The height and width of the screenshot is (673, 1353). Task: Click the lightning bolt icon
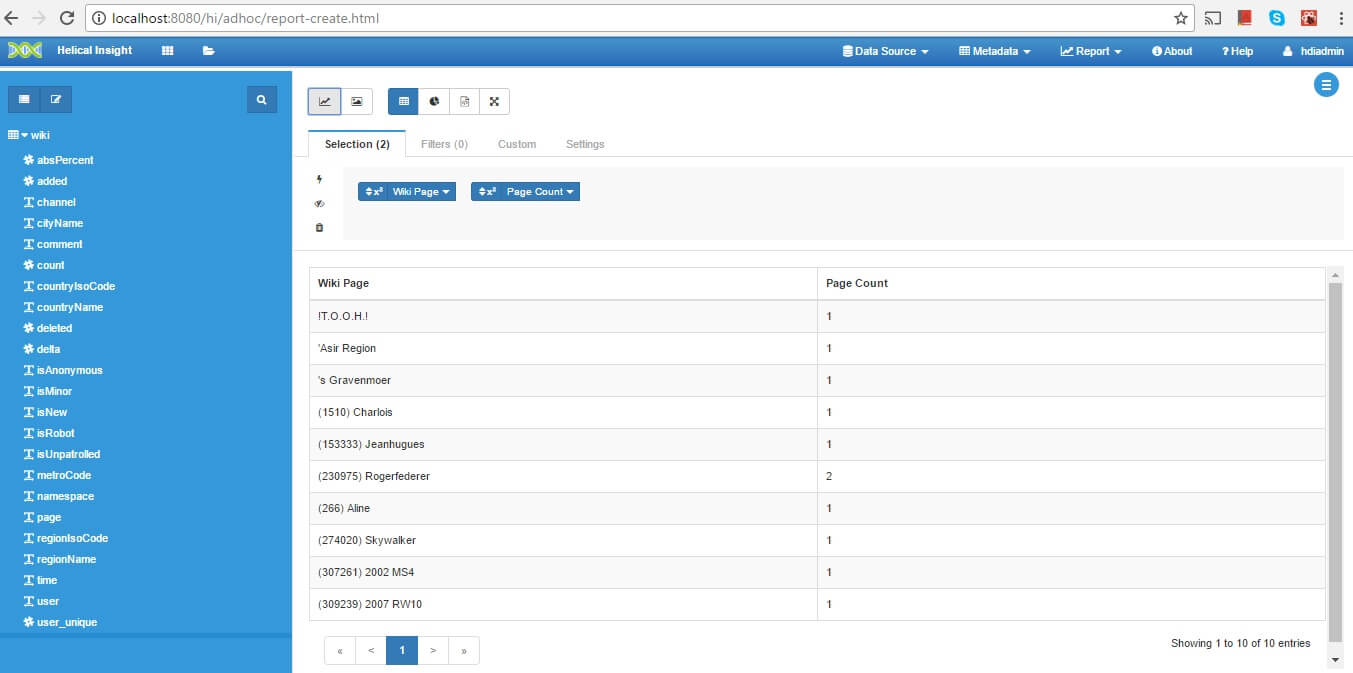tap(319, 180)
